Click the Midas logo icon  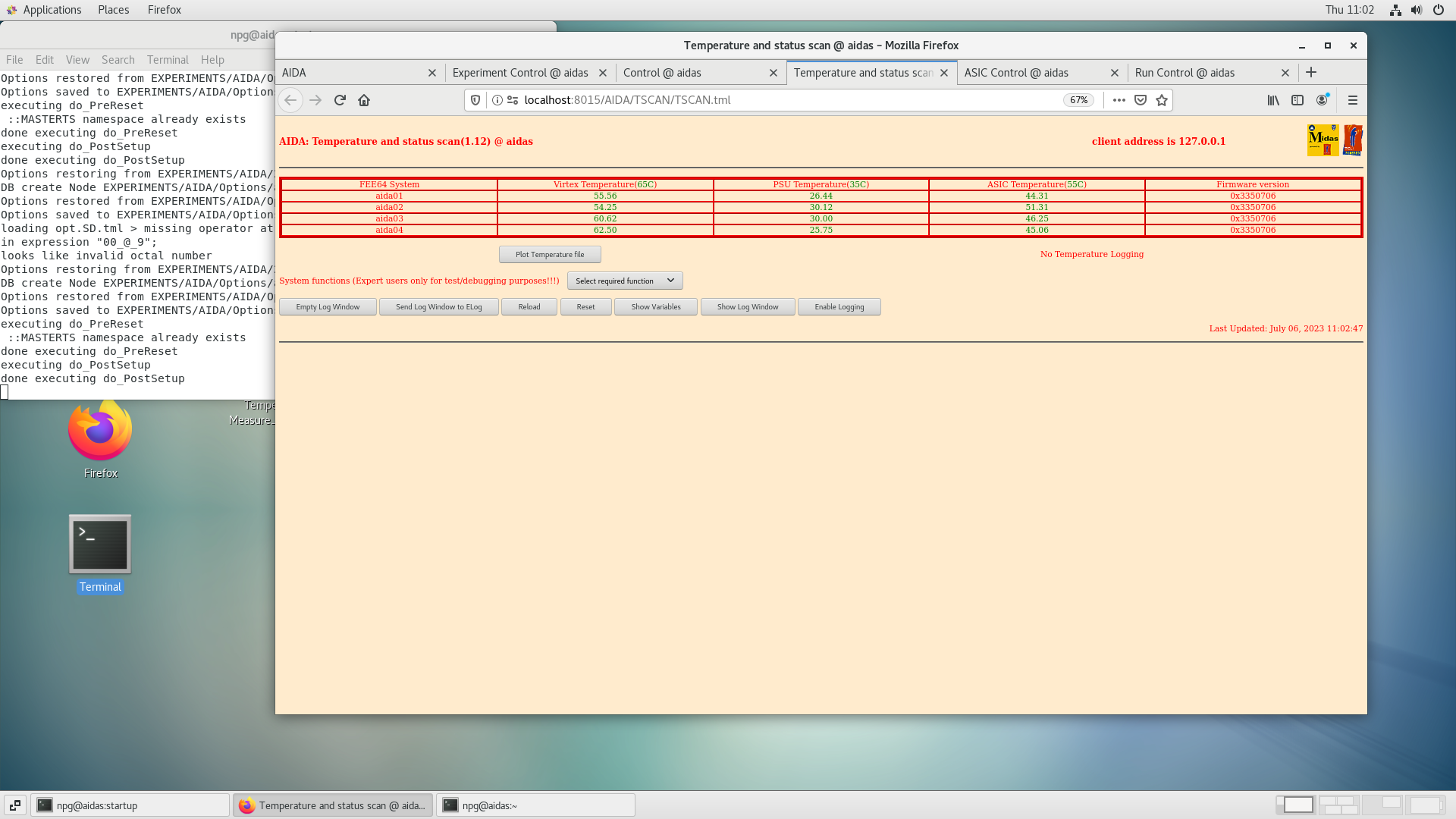1323,140
